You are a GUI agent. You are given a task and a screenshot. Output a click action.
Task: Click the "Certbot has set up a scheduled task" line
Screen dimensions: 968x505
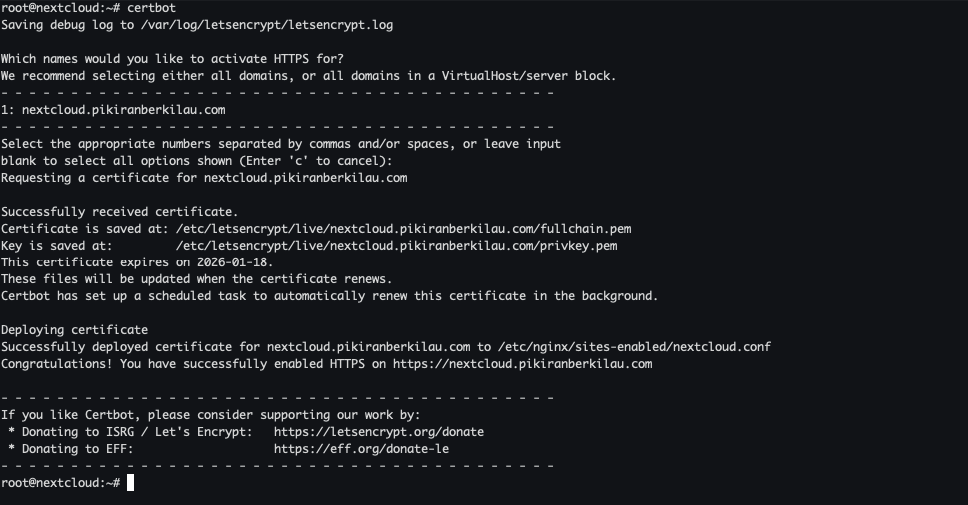(329, 296)
